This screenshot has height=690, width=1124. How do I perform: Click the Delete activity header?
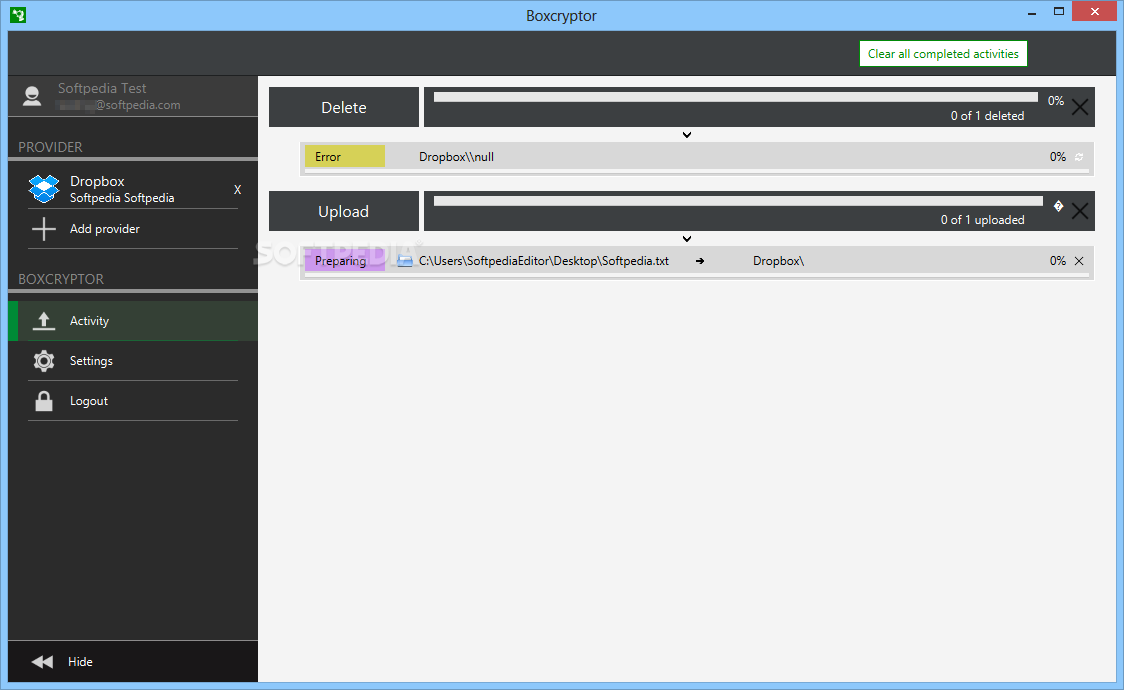coord(343,107)
